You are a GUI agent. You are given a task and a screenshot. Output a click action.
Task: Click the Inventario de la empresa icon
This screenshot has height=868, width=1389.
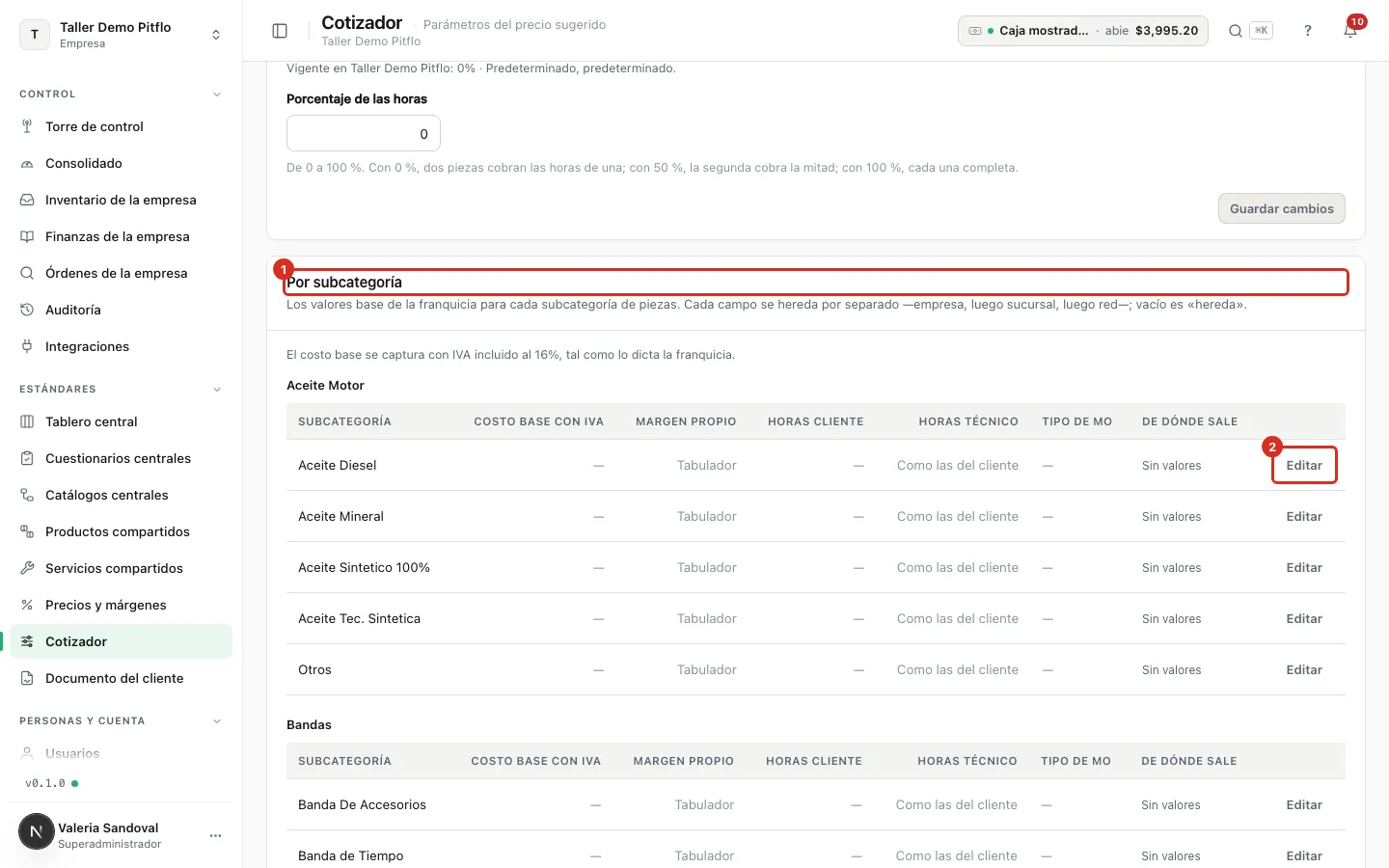(27, 200)
